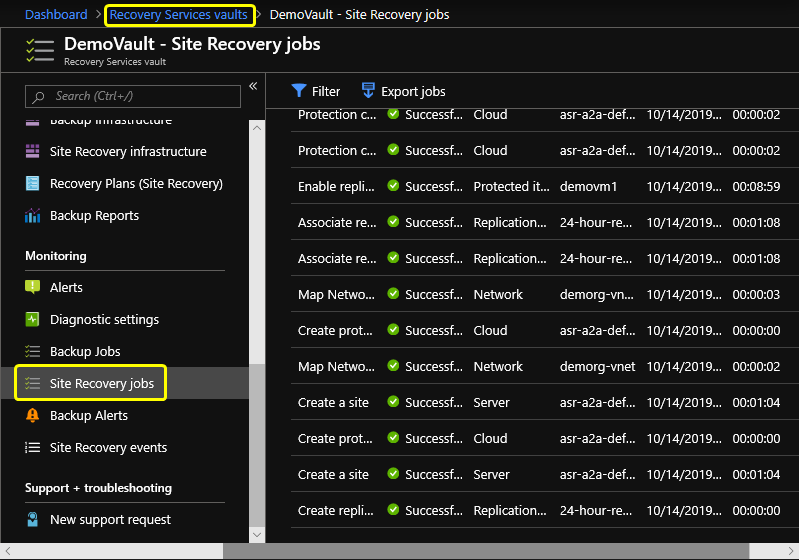Select the 'demovm1' cell
The image size is (799, 560).
589,186
